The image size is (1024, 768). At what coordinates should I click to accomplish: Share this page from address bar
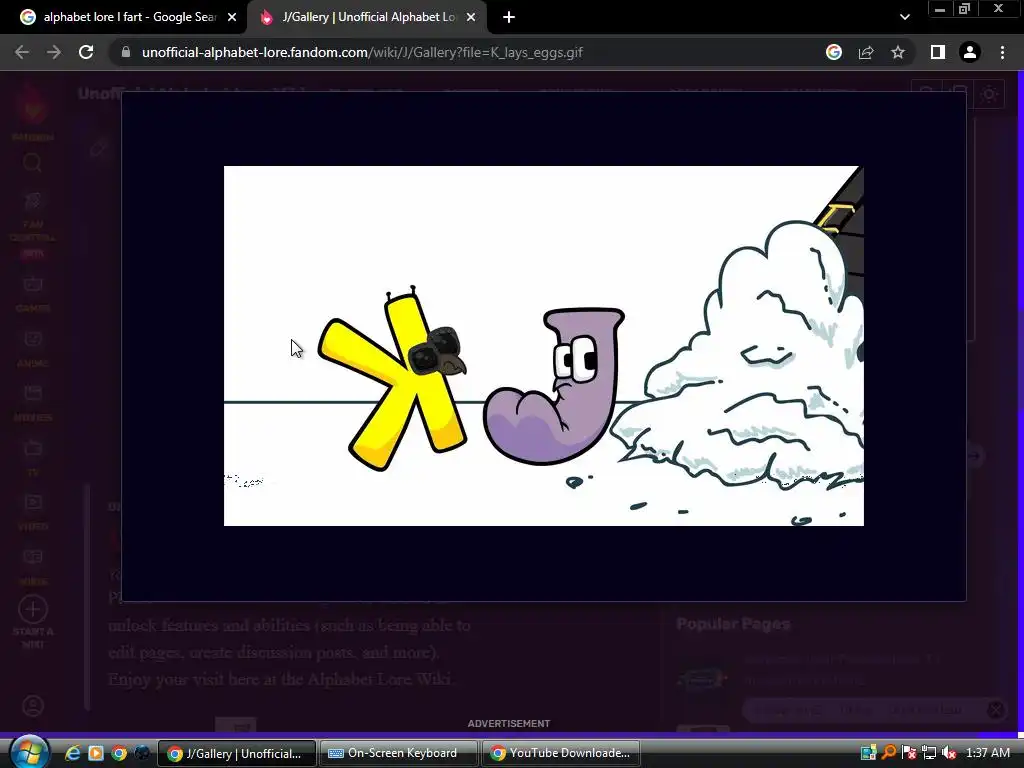point(866,52)
